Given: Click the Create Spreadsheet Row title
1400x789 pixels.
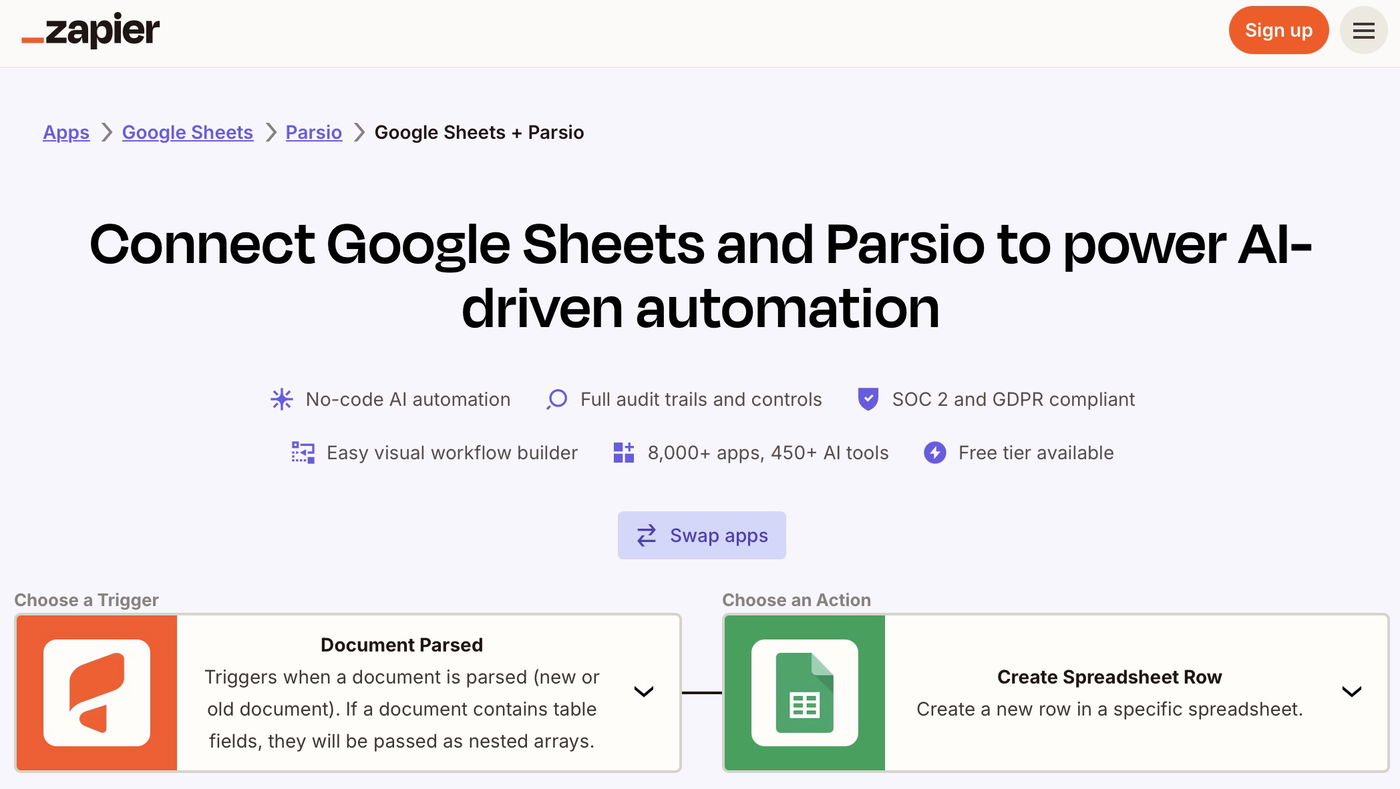Looking at the screenshot, I should 1110,677.
